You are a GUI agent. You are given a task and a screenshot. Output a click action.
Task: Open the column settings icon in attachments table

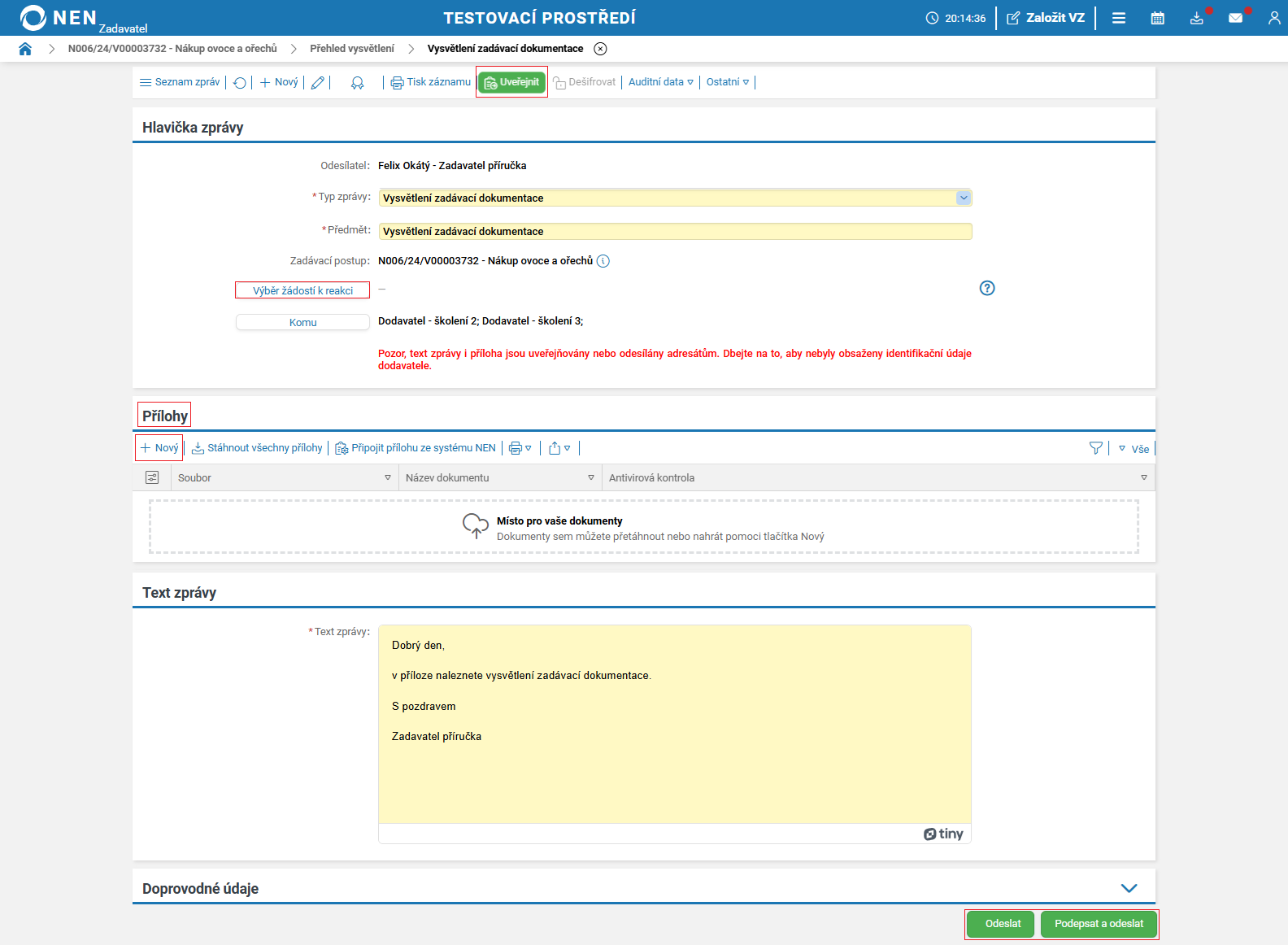click(152, 477)
